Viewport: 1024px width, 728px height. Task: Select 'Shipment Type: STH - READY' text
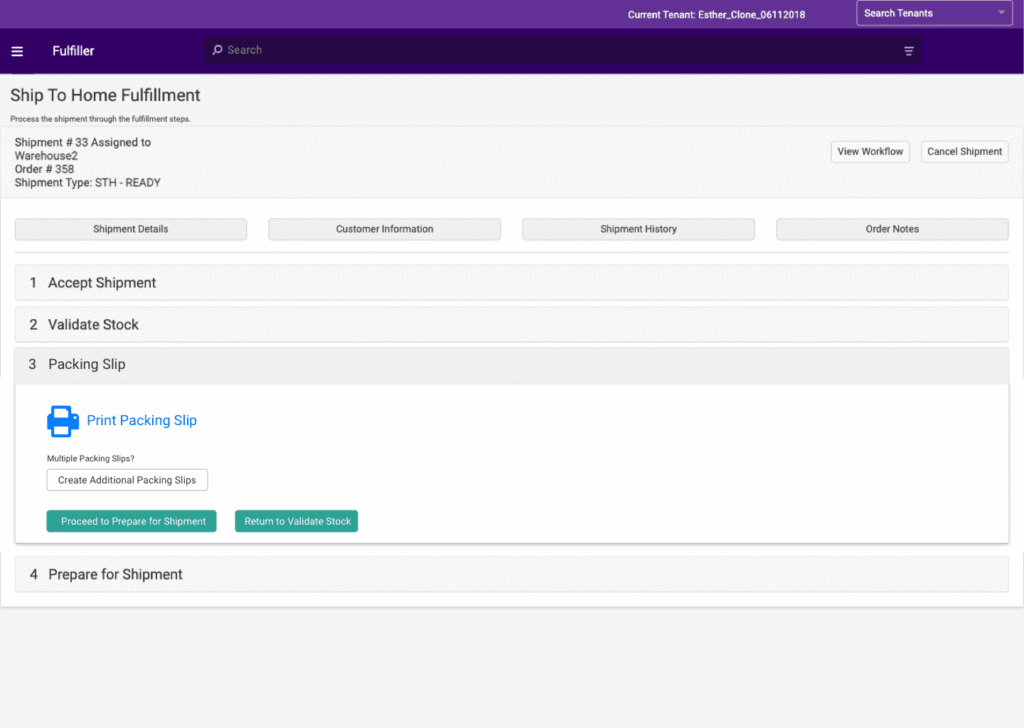pyautogui.click(x=88, y=183)
